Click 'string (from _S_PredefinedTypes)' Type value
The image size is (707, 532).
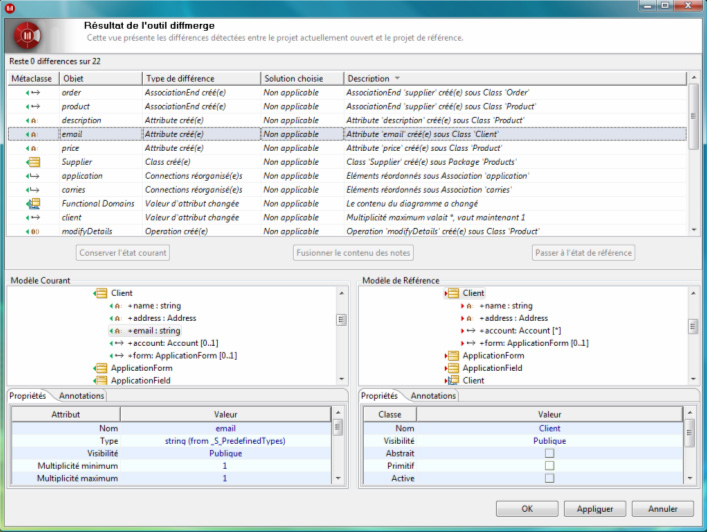(225, 441)
